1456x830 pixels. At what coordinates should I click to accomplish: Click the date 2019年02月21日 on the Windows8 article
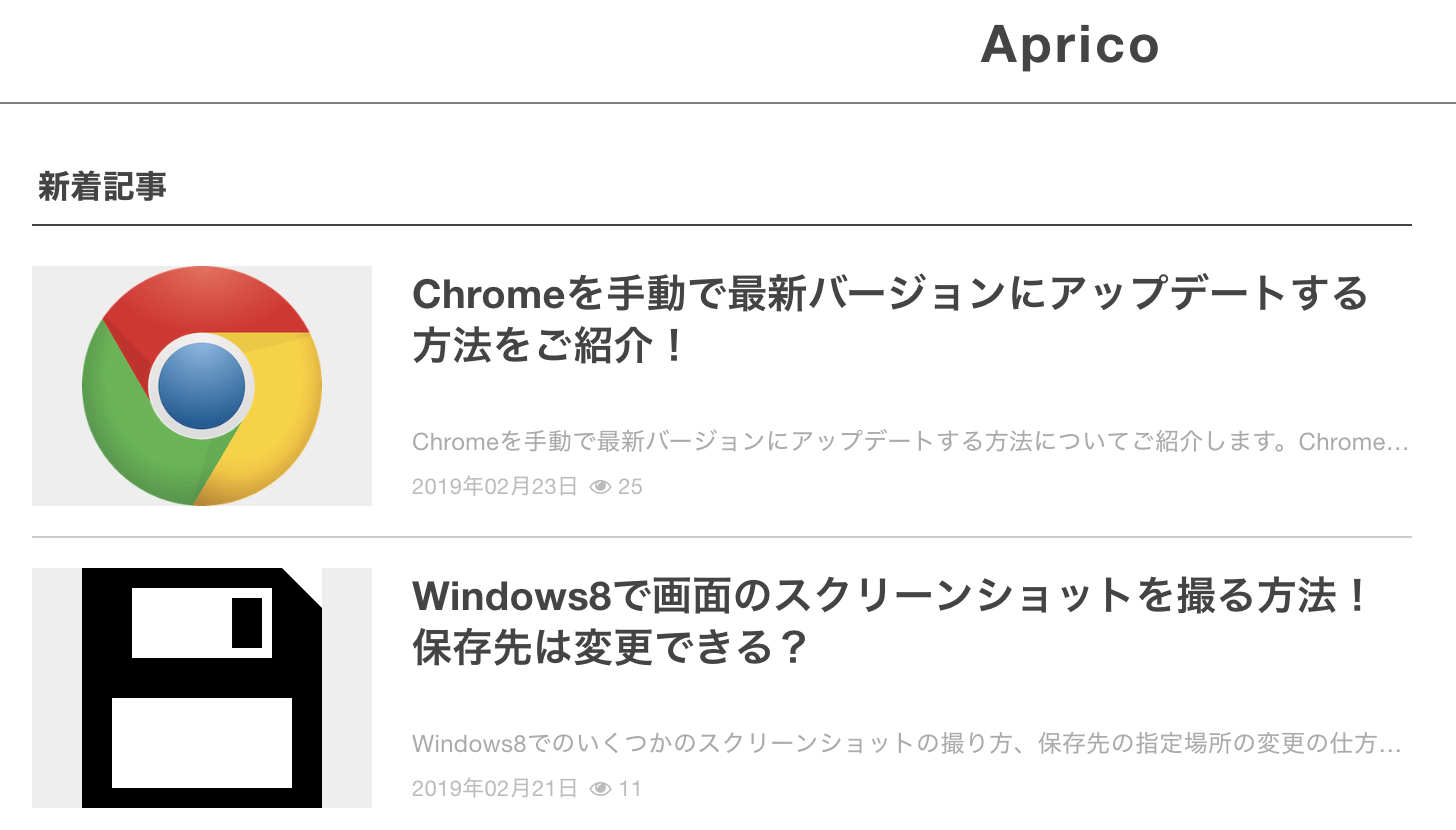coord(494,788)
